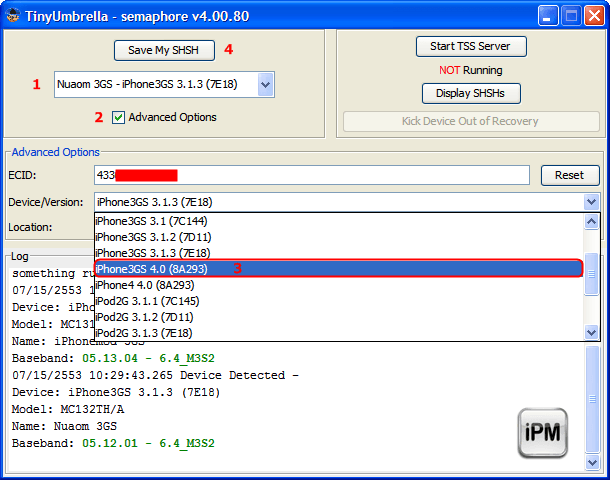The image size is (610, 480).
Task: Click the 10:29:43.265 Device Detected line
Action: (x=156, y=375)
